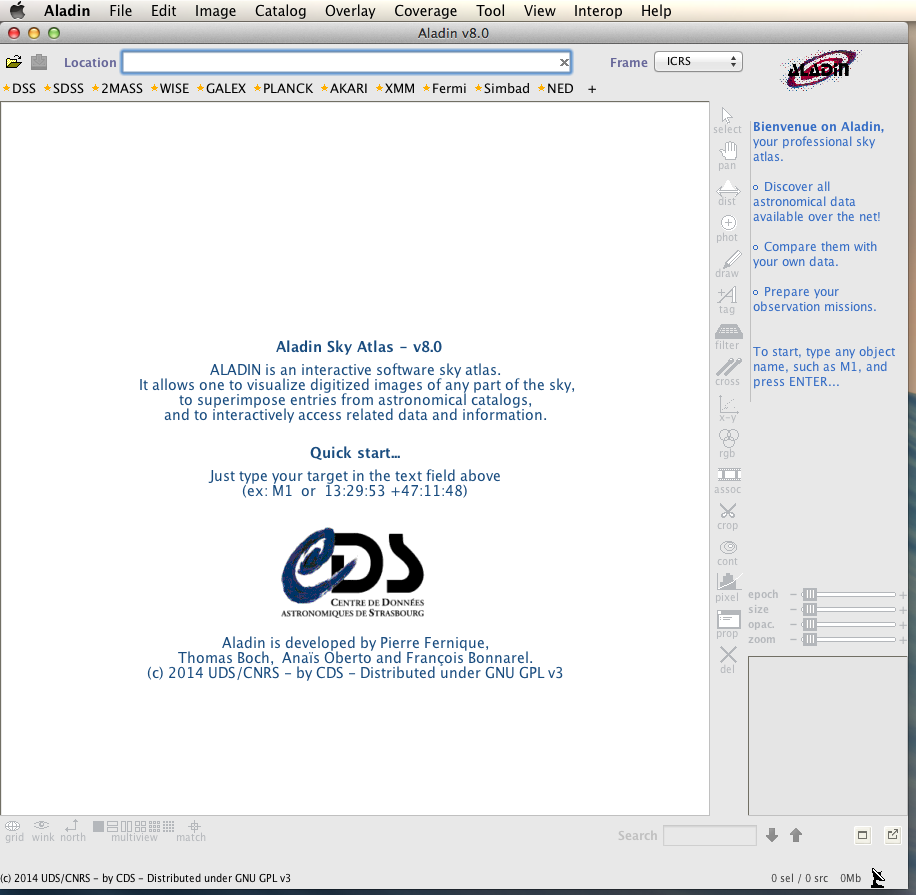Load the NED bookmark

(x=556, y=88)
